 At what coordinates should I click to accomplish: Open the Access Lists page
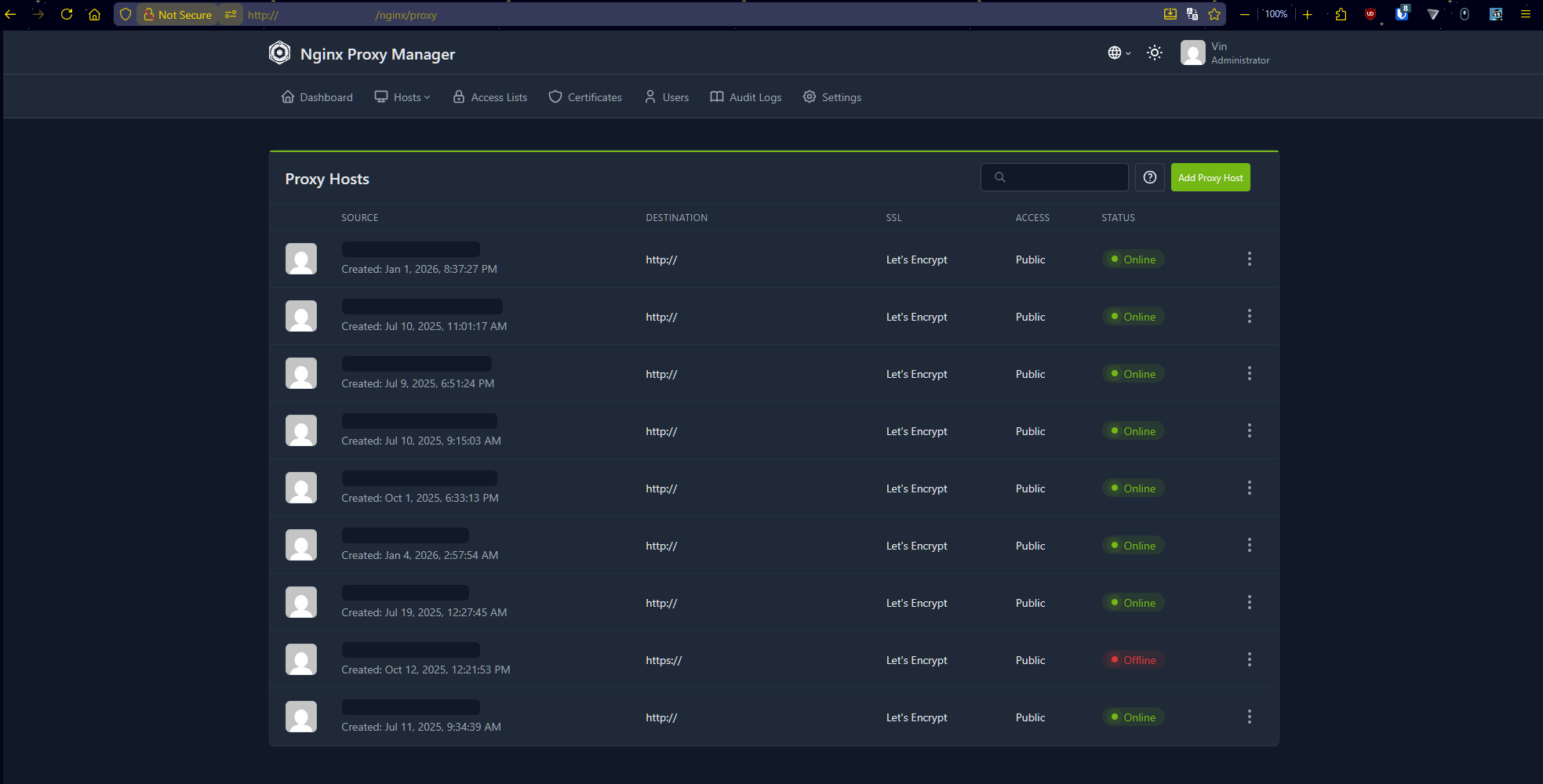point(490,97)
